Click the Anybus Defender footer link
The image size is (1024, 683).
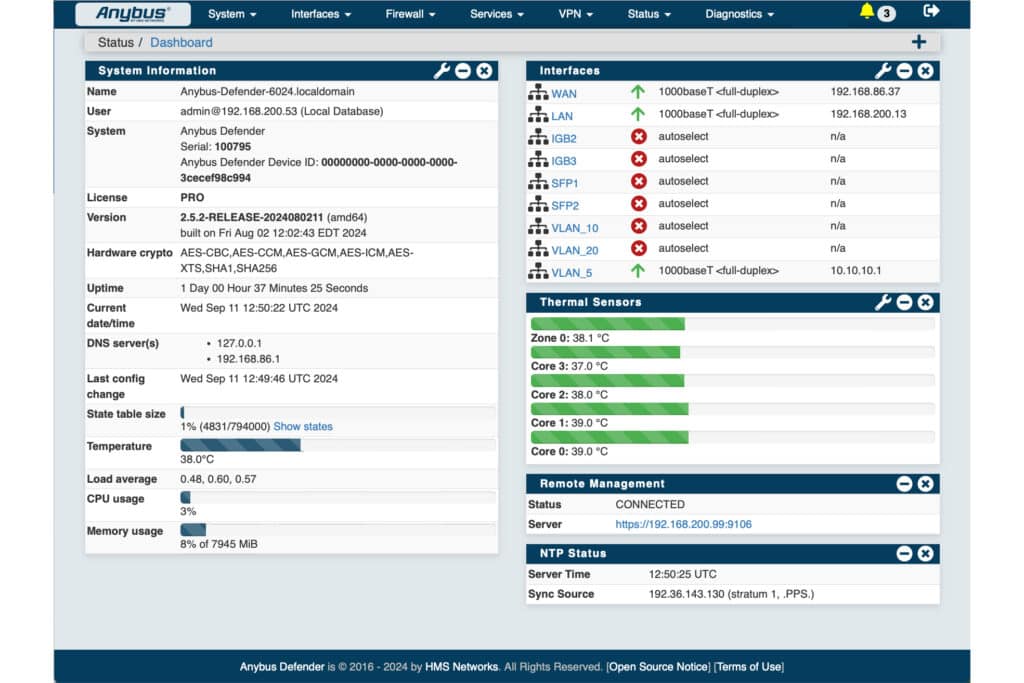click(281, 667)
